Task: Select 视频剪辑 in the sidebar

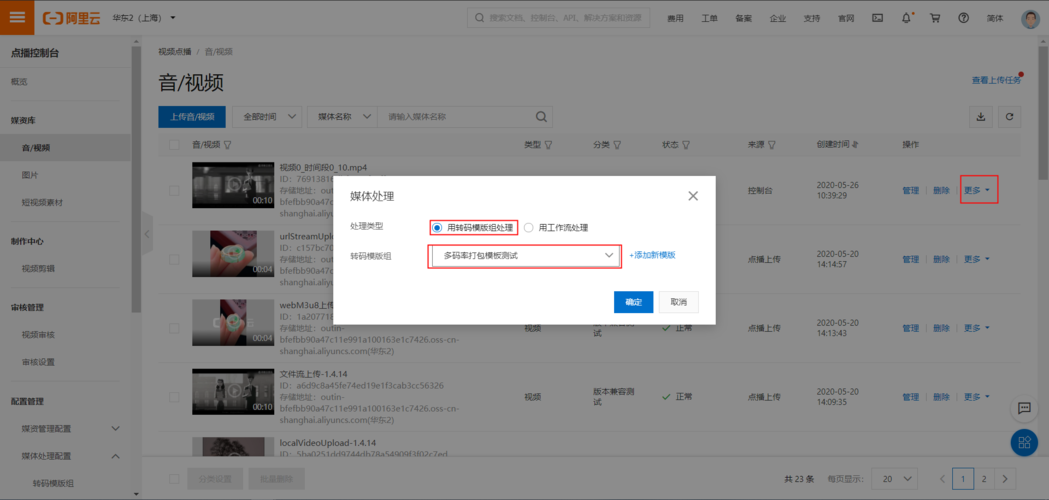Action: tap(38, 268)
